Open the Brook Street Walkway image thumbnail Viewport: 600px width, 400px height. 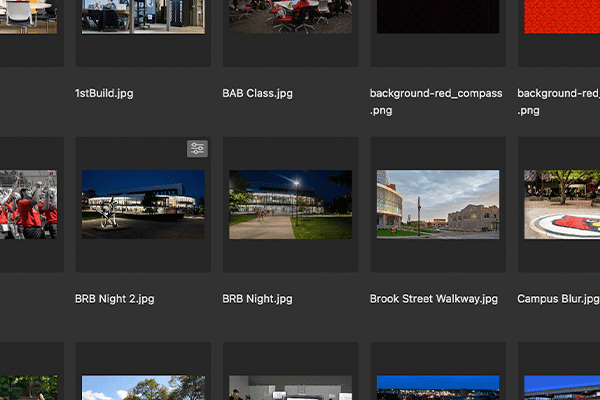(437, 204)
